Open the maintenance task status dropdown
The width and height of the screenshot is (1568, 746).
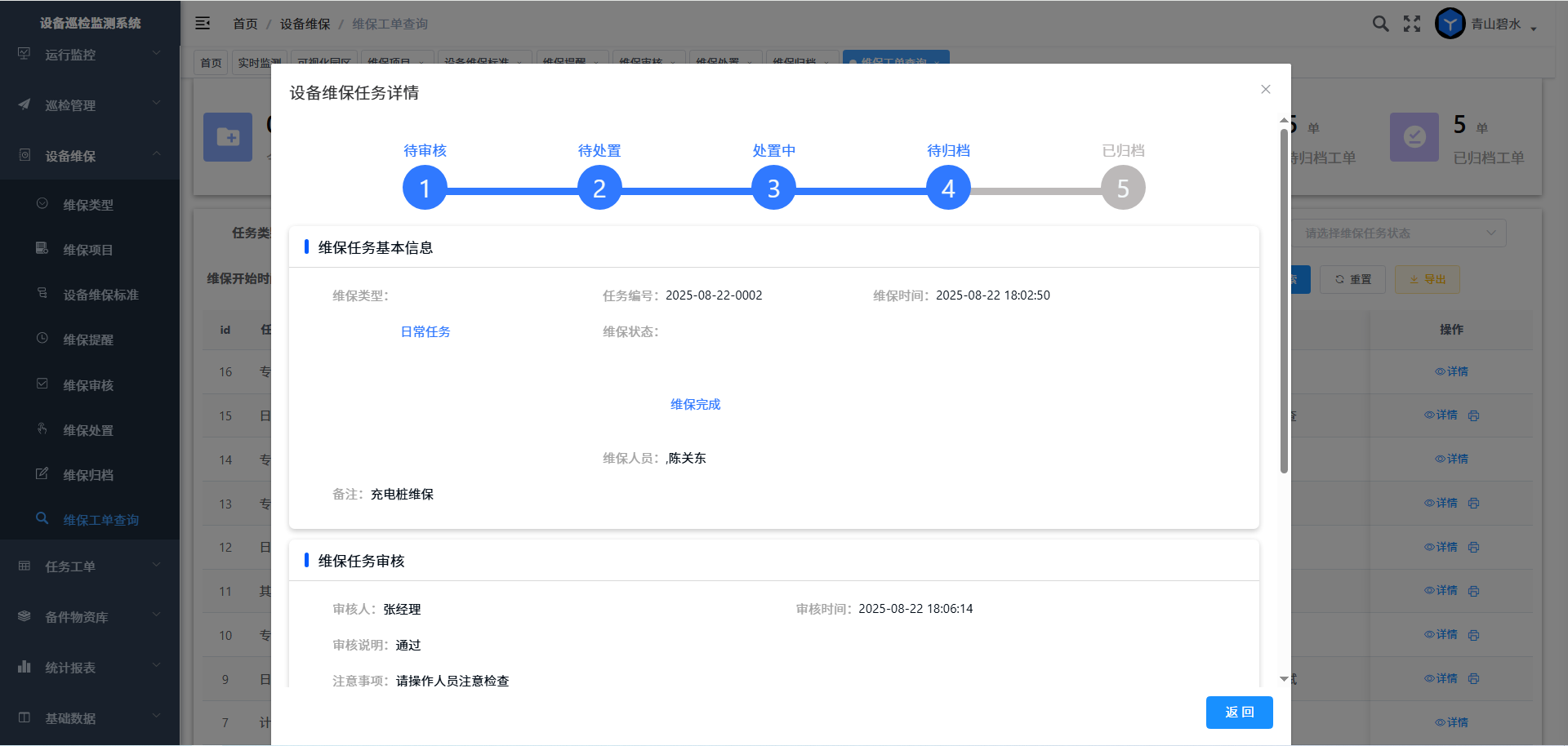1400,233
